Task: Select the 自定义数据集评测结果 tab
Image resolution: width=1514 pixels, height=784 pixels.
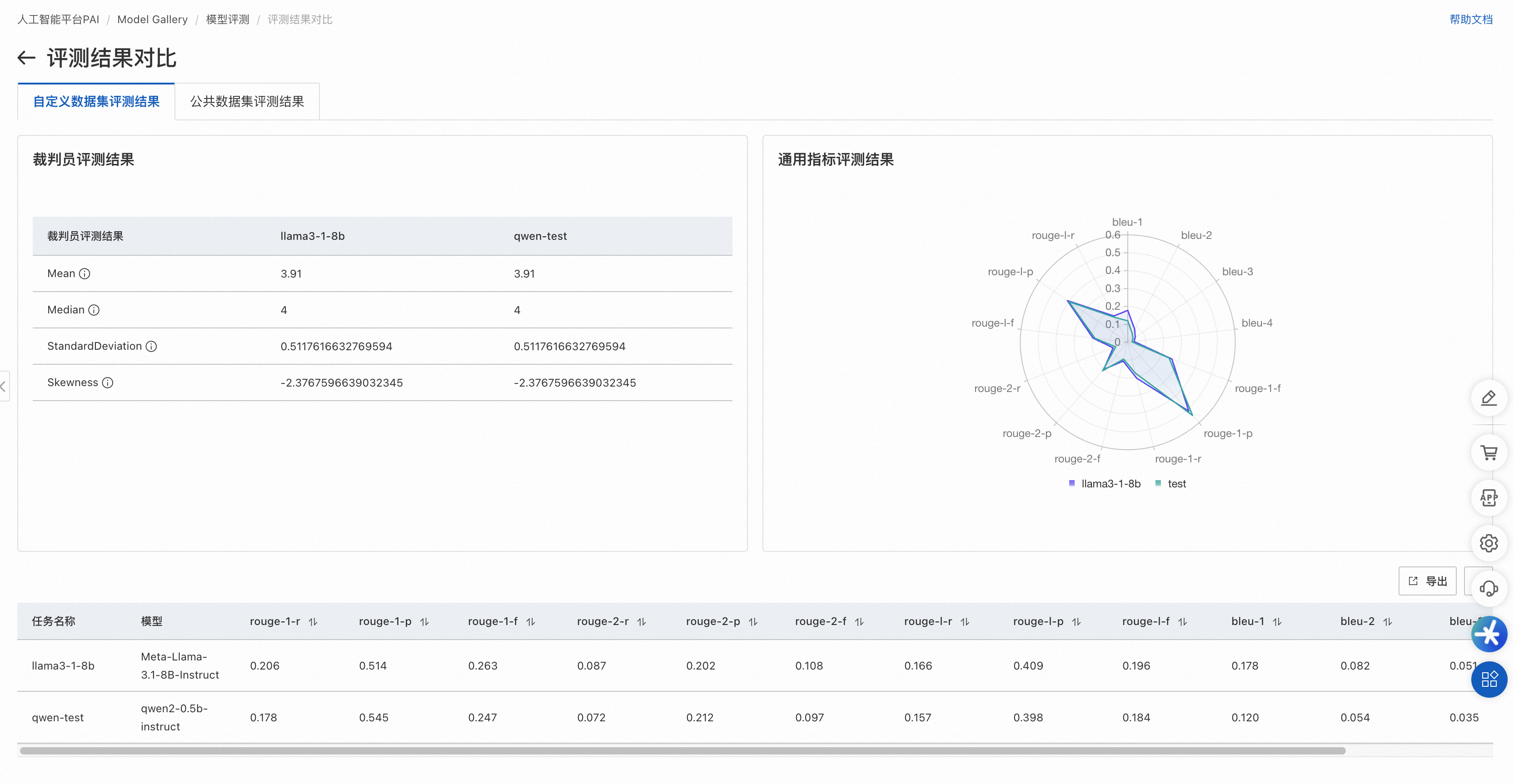Action: [96, 102]
